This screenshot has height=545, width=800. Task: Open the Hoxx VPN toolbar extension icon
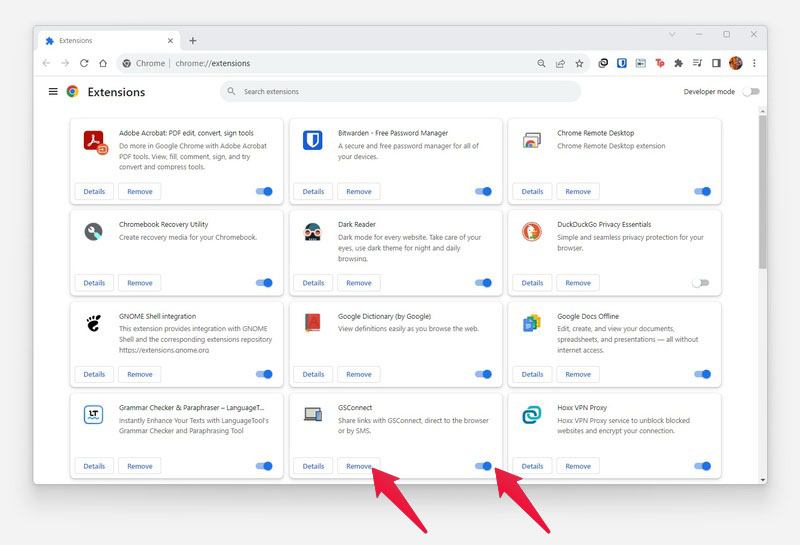pyautogui.click(x=603, y=63)
